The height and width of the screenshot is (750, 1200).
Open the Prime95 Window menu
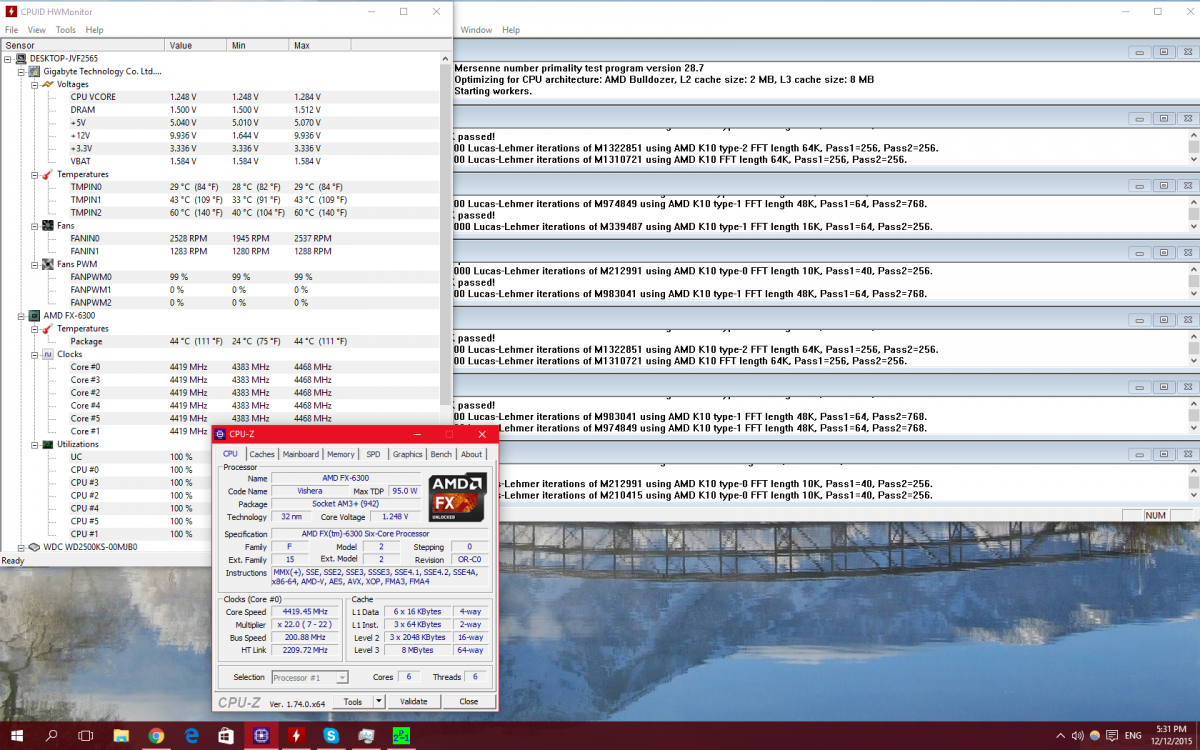[476, 30]
